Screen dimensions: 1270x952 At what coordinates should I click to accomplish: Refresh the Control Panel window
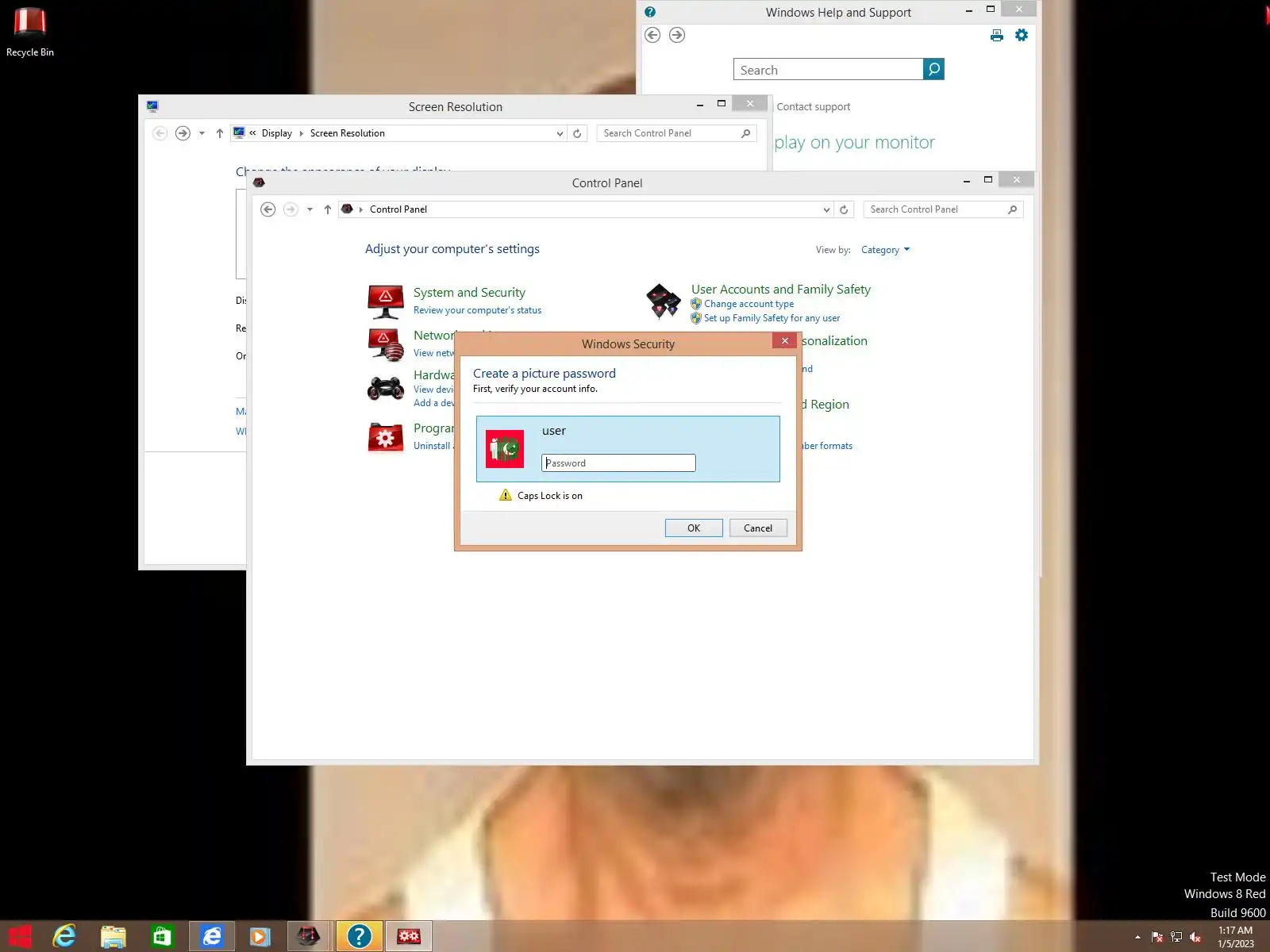(844, 209)
